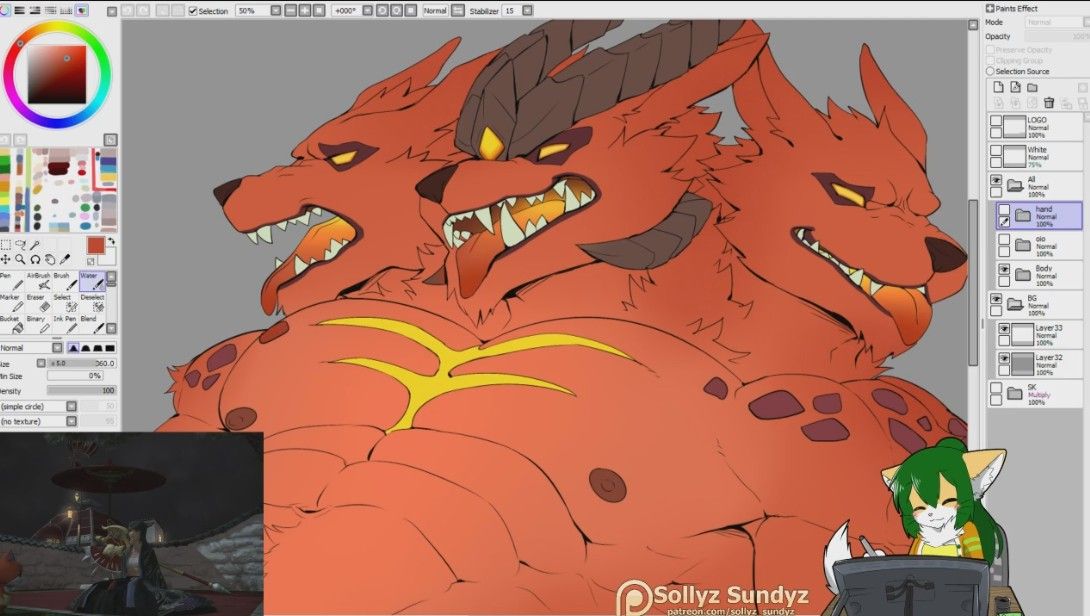Hide Layer33 visibility eye
The width and height of the screenshot is (1090, 616).
1004,329
